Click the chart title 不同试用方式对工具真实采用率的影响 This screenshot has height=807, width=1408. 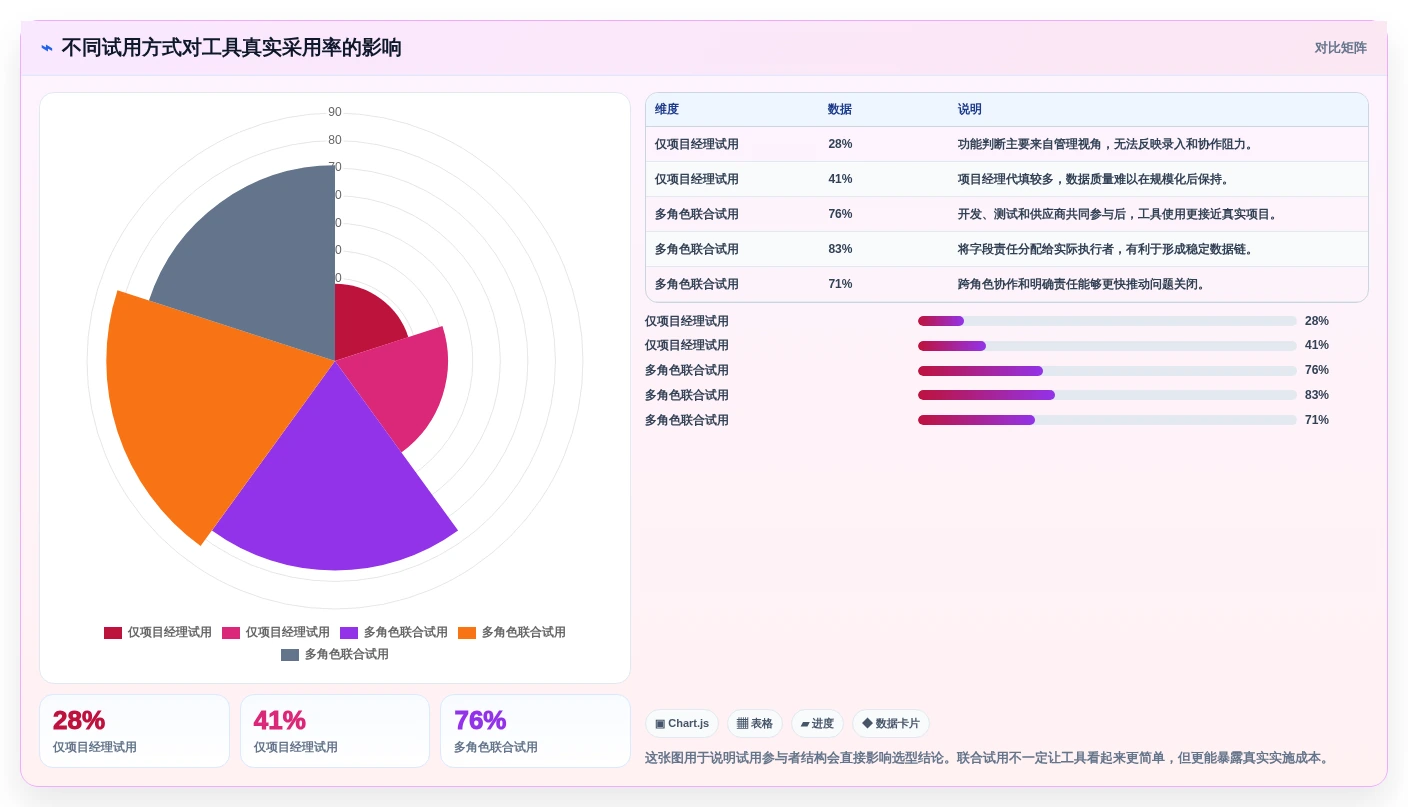[231, 48]
